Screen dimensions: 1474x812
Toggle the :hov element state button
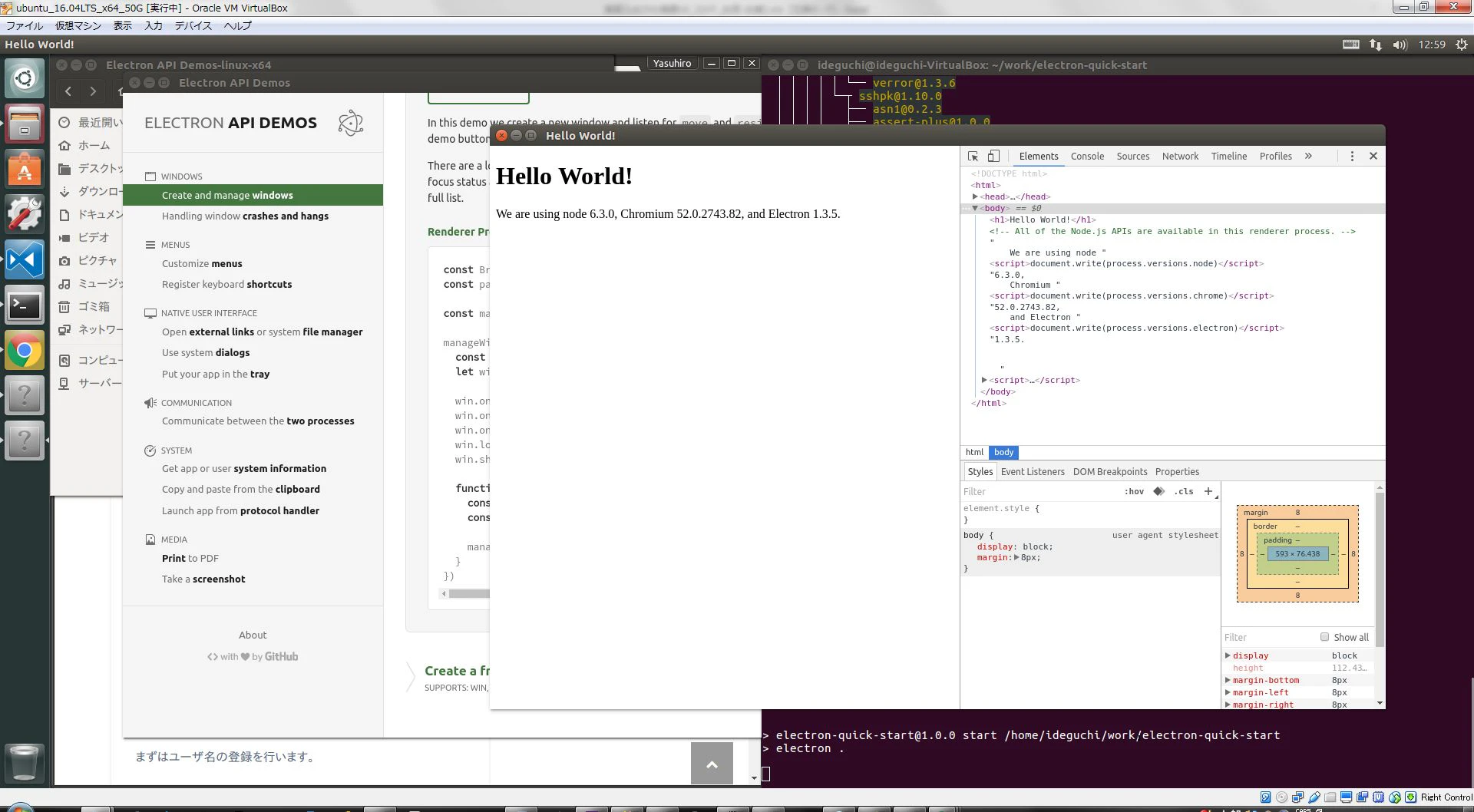point(1134,492)
